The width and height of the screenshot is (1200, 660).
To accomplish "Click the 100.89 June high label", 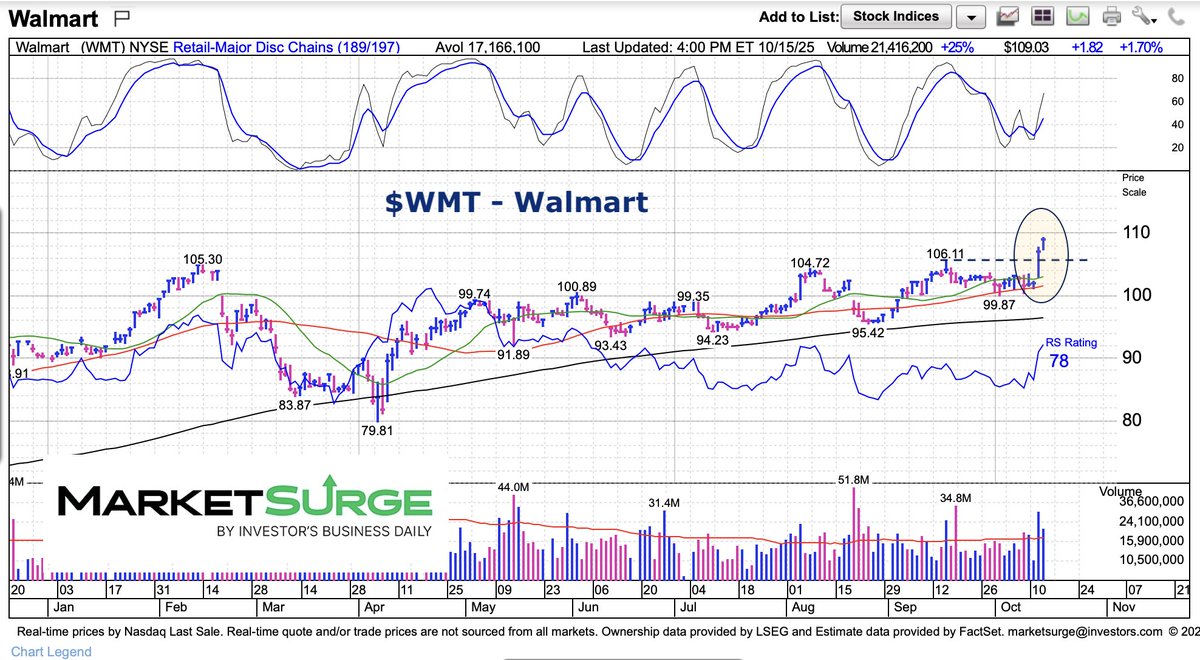I will click(578, 287).
